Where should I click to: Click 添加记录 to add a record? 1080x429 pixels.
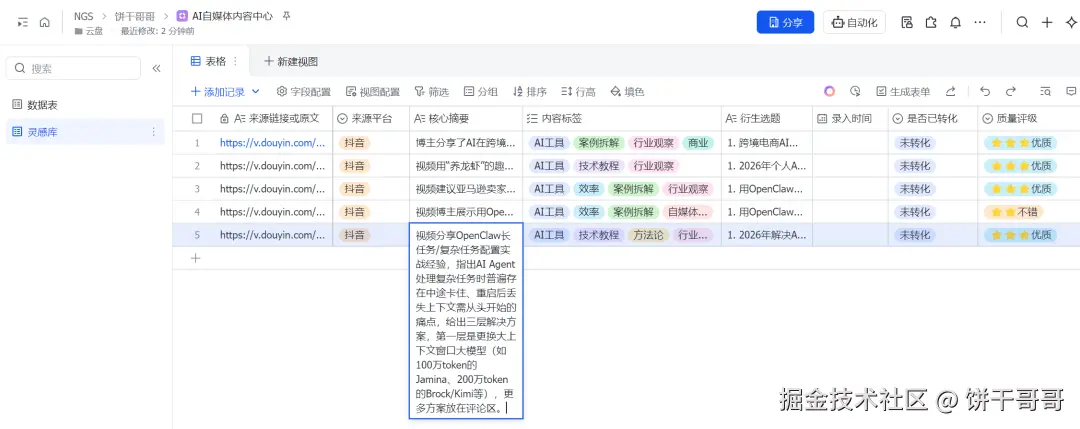point(218,92)
